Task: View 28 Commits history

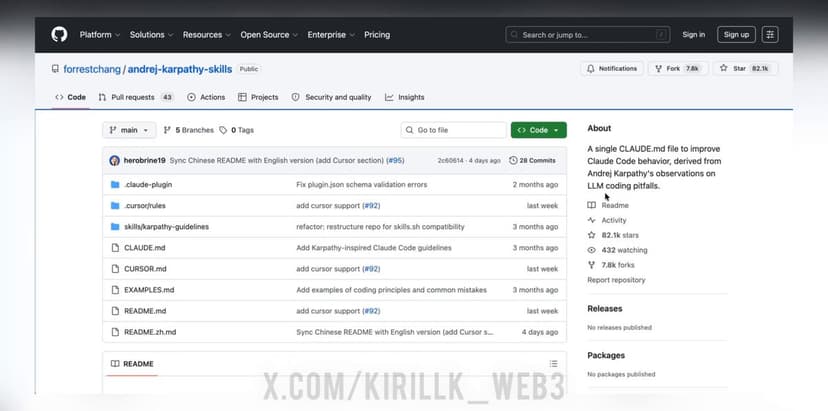Action: (x=532, y=161)
